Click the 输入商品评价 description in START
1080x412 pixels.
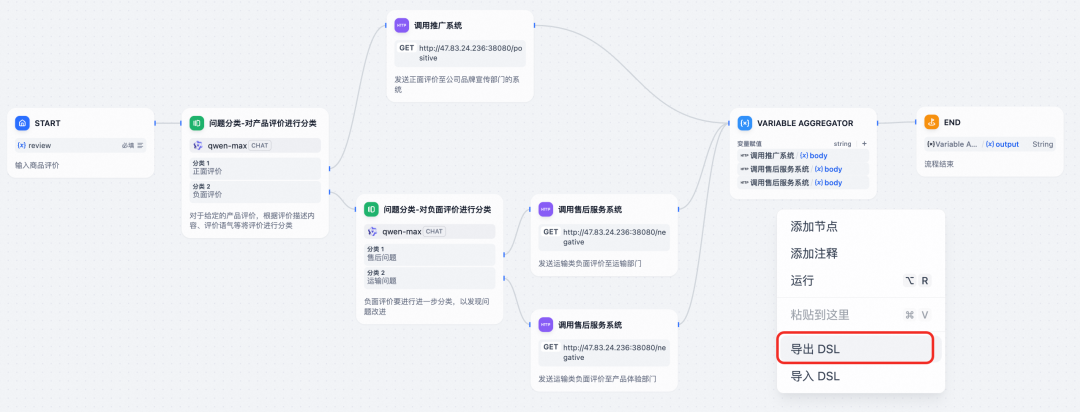(x=37, y=166)
